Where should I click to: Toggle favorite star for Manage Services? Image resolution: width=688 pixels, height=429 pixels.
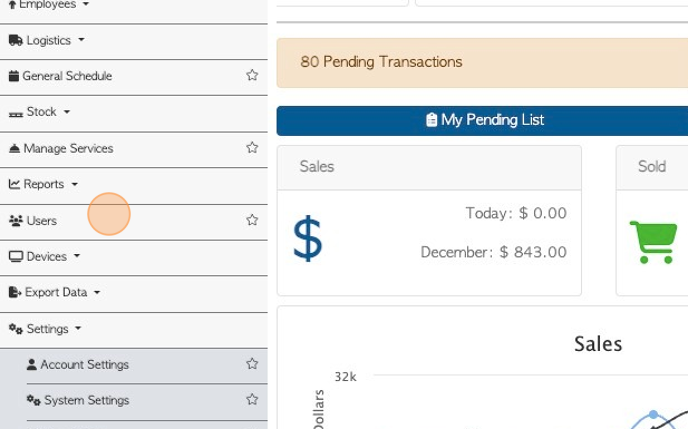pyautogui.click(x=252, y=147)
